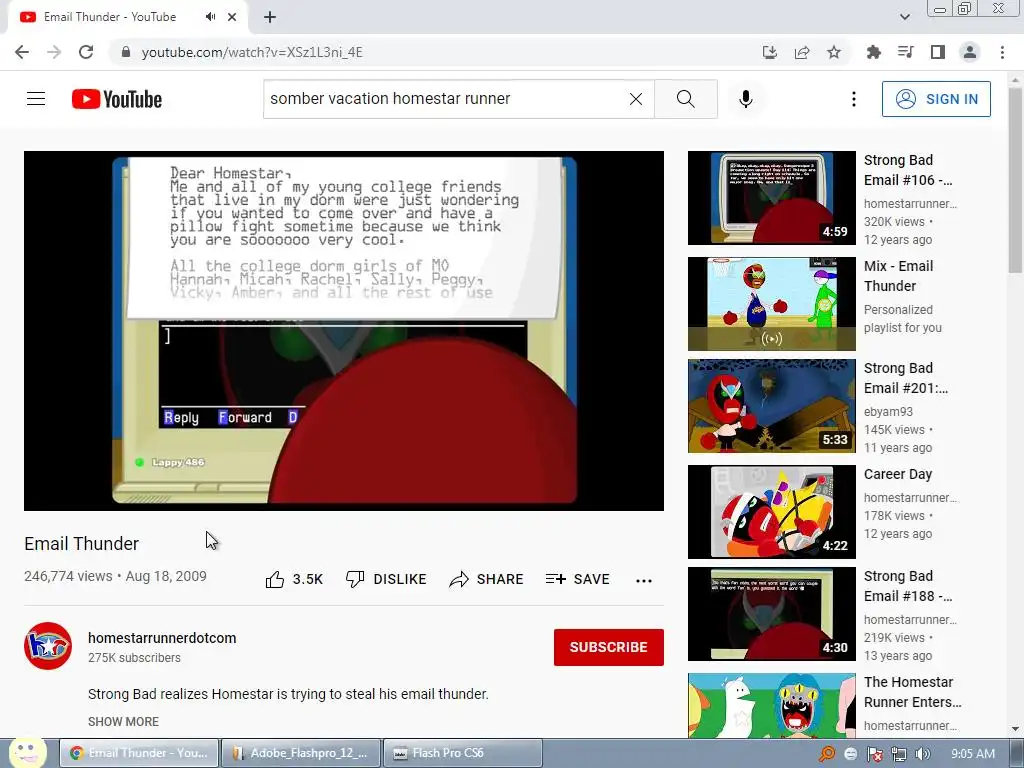Go to YouTube home via logo
The width and height of the screenshot is (1024, 768).
[x=117, y=99]
